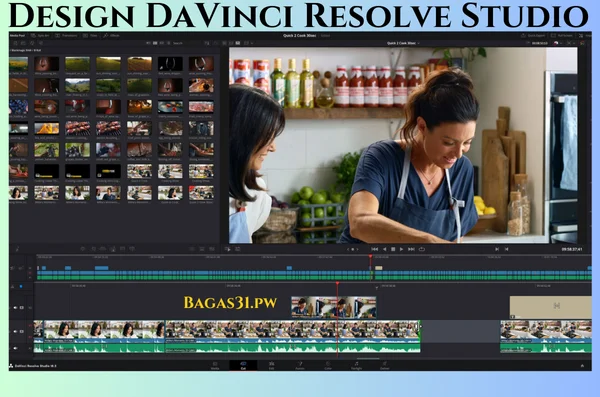Click the timeline horizontal scrollbar
600x397 pixels.
[x=368, y=359]
